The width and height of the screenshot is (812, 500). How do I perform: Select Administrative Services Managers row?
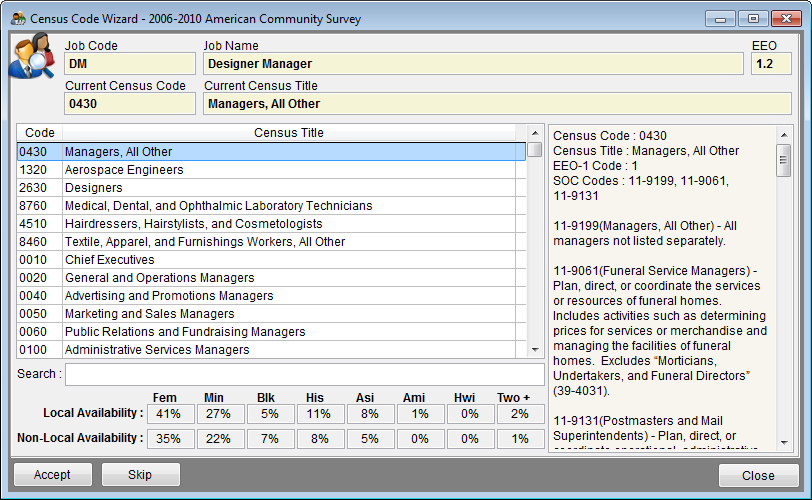click(x=271, y=350)
